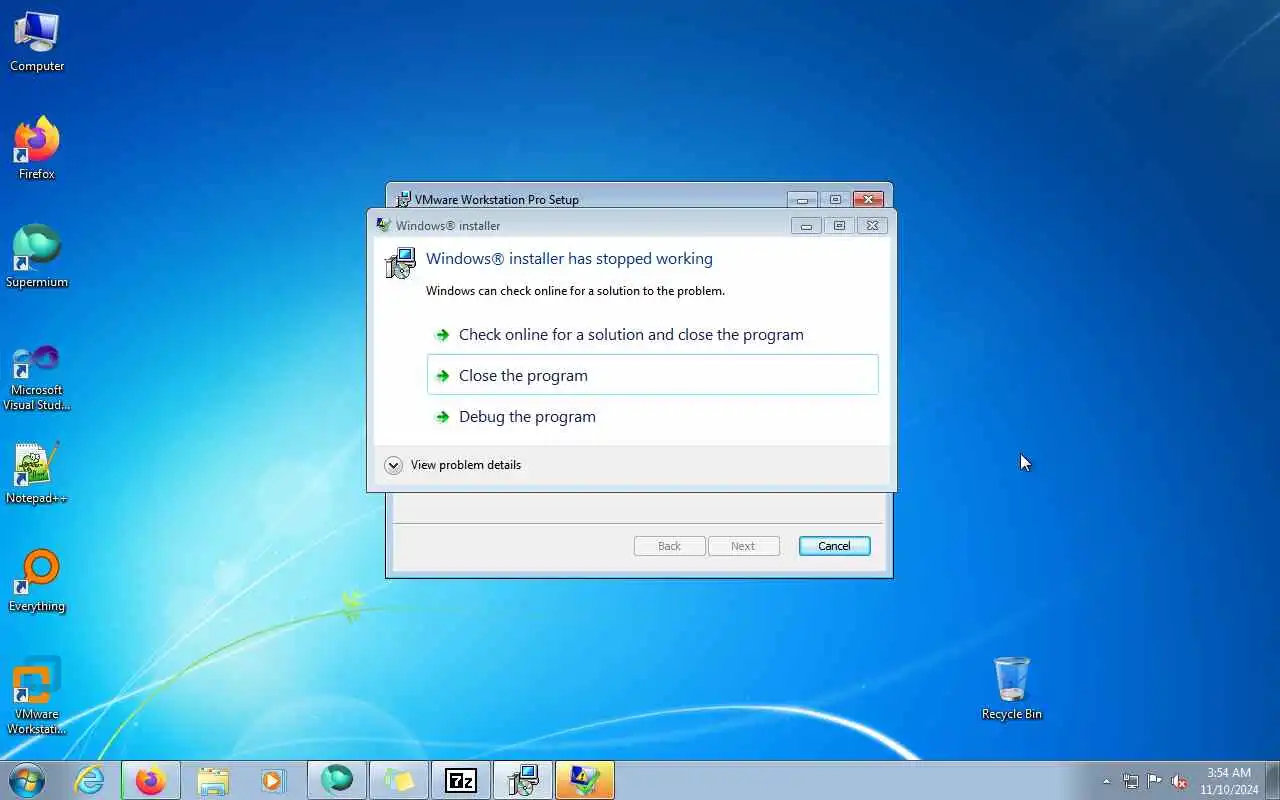This screenshot has width=1280, height=800.
Task: Select Check online for a solution option
Action: click(652, 334)
